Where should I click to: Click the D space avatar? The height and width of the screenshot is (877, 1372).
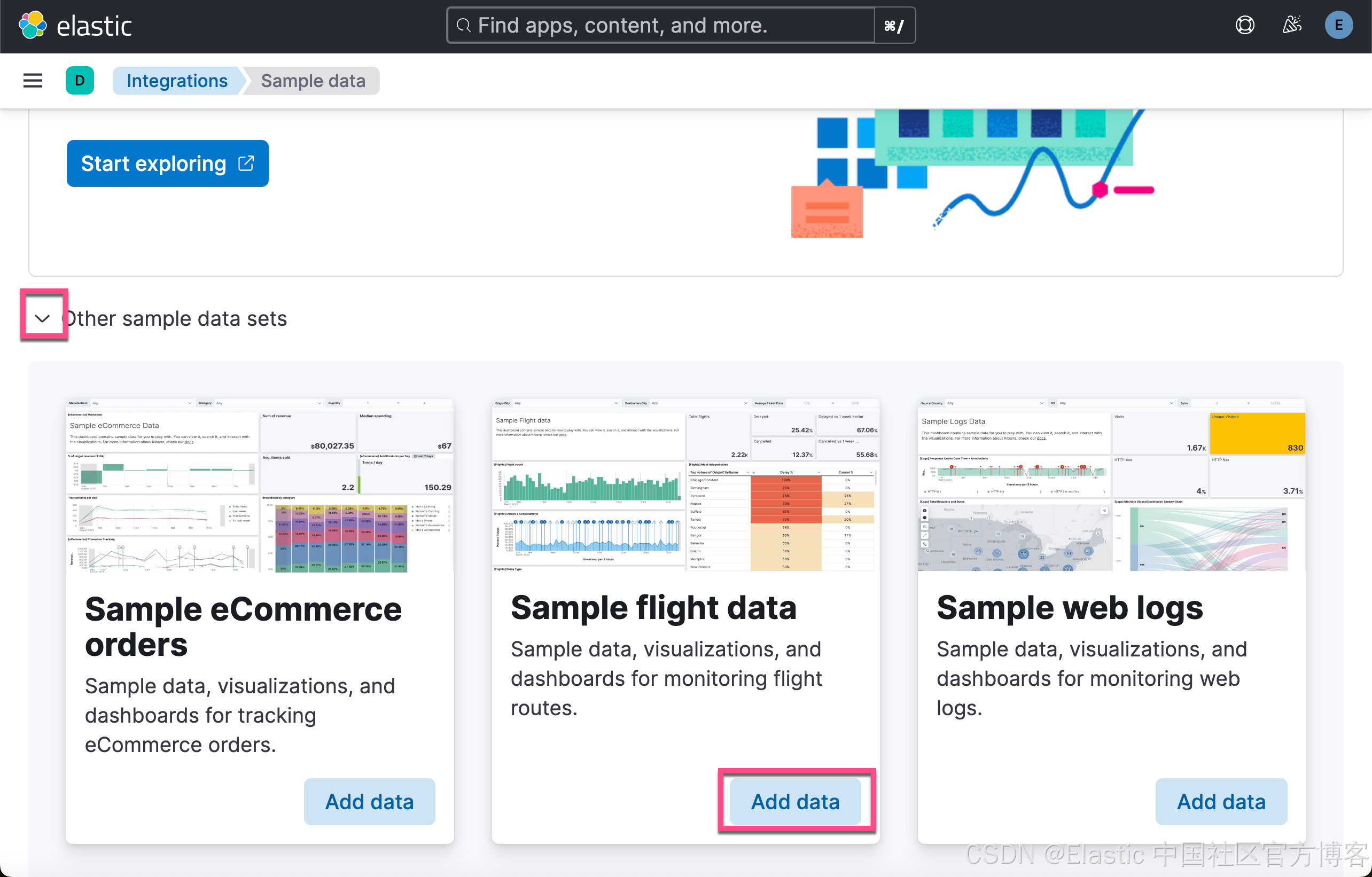[x=80, y=81]
